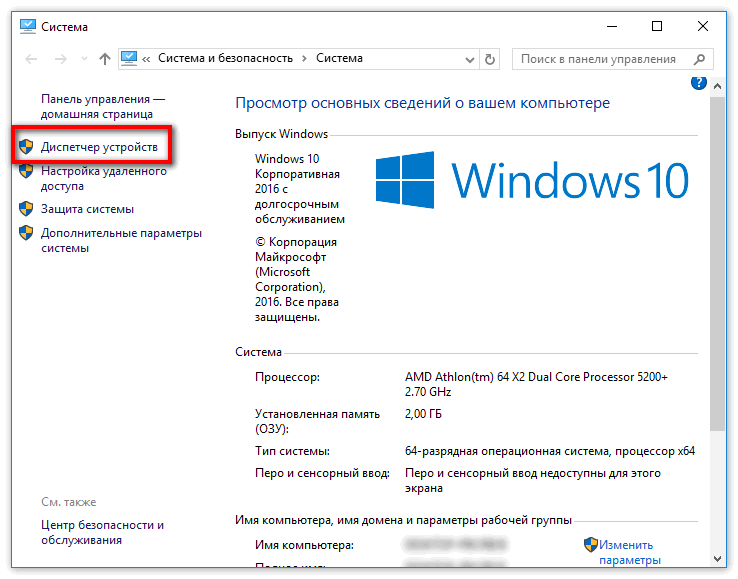Open Дополнительные параметры системы link
Viewport: 738px width, 579px height.
(121, 240)
